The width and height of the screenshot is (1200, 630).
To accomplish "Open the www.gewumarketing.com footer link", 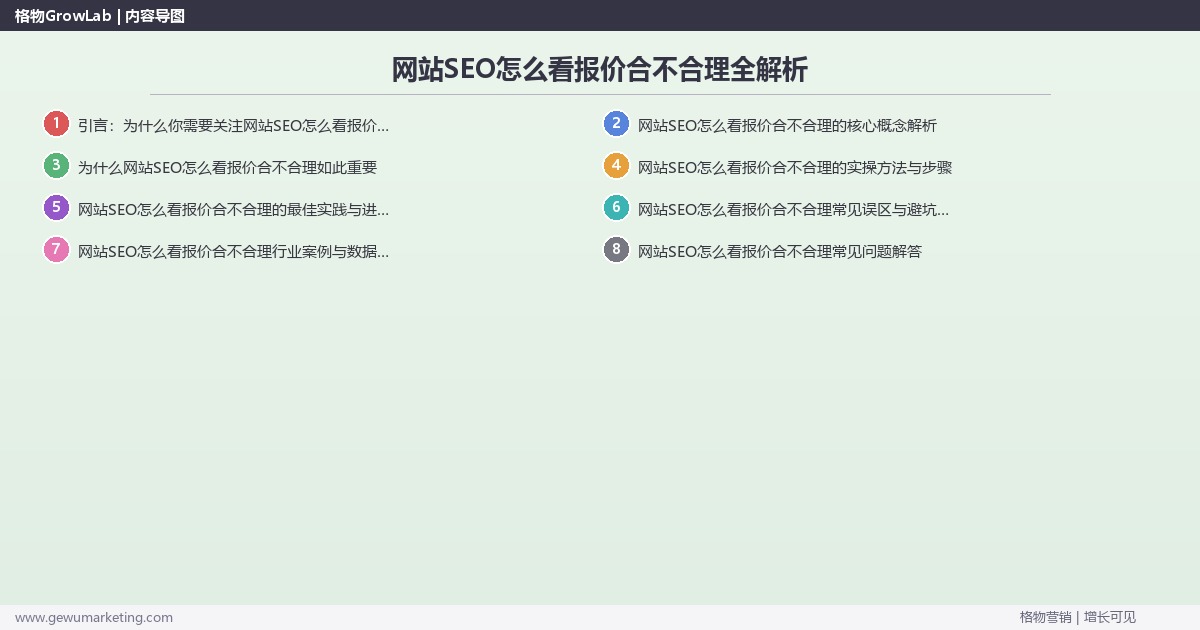I will pyautogui.click(x=94, y=617).
